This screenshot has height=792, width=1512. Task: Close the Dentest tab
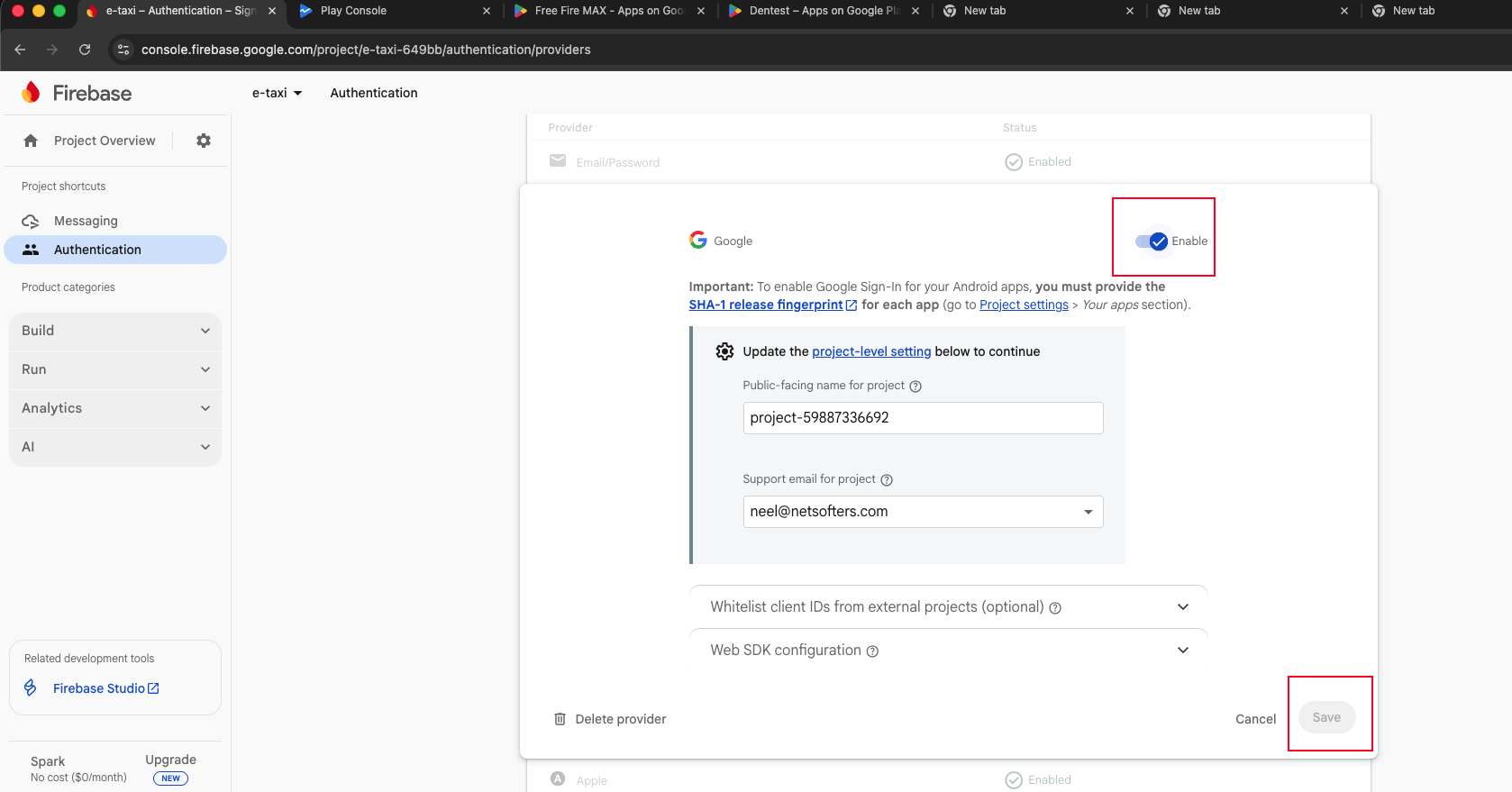[x=915, y=11]
